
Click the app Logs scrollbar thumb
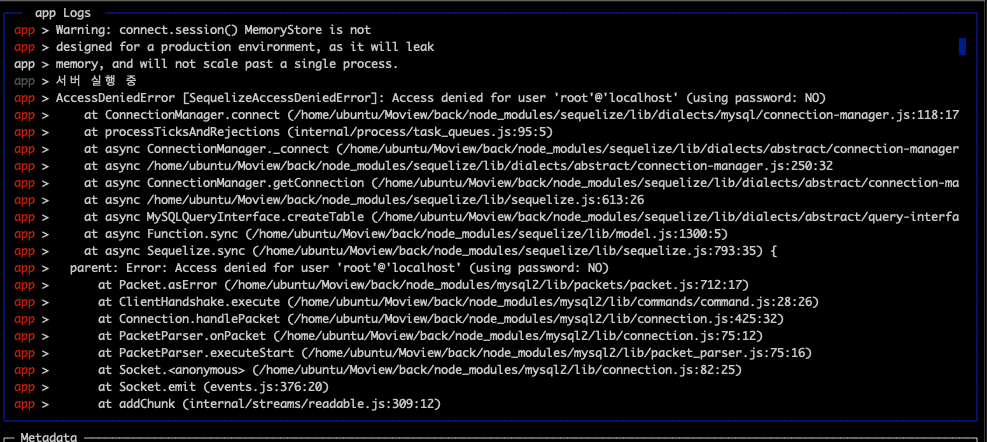tap(962, 46)
